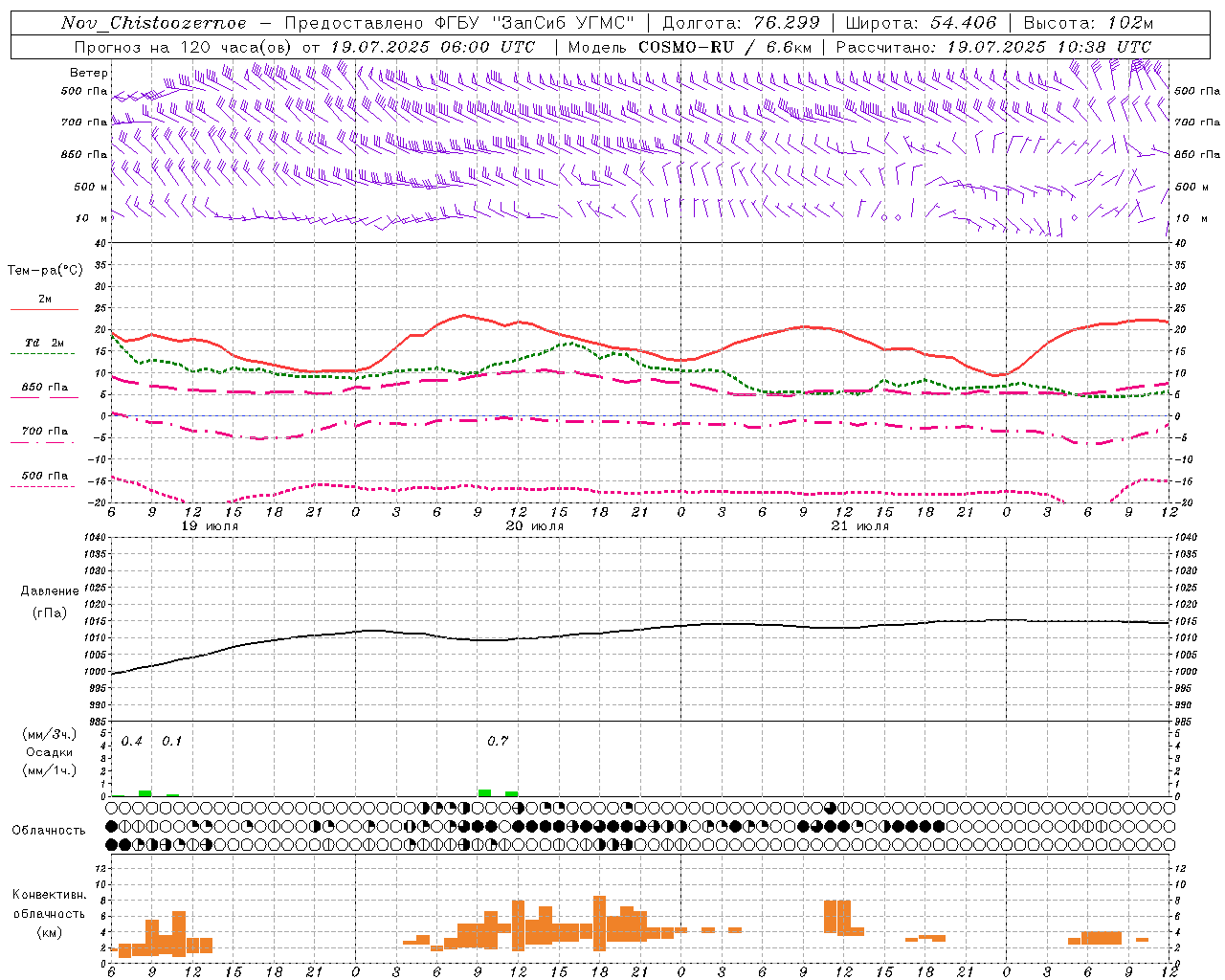The height and width of the screenshot is (980, 1225).
Task: Click the Тем-ра(°C) panel label
Action: [45, 271]
